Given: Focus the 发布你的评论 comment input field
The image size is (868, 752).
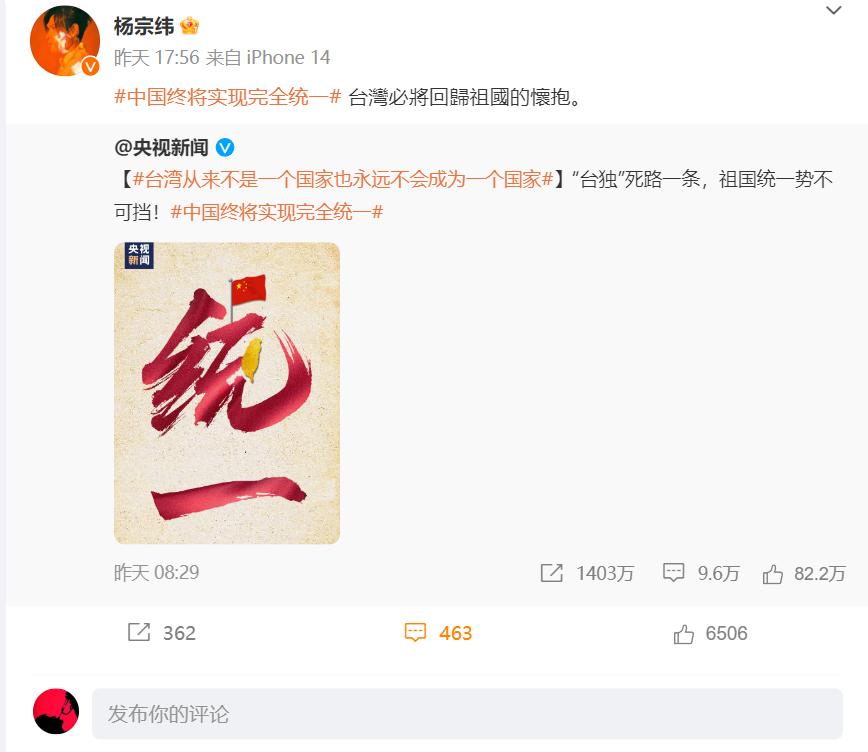Looking at the screenshot, I should (467, 714).
